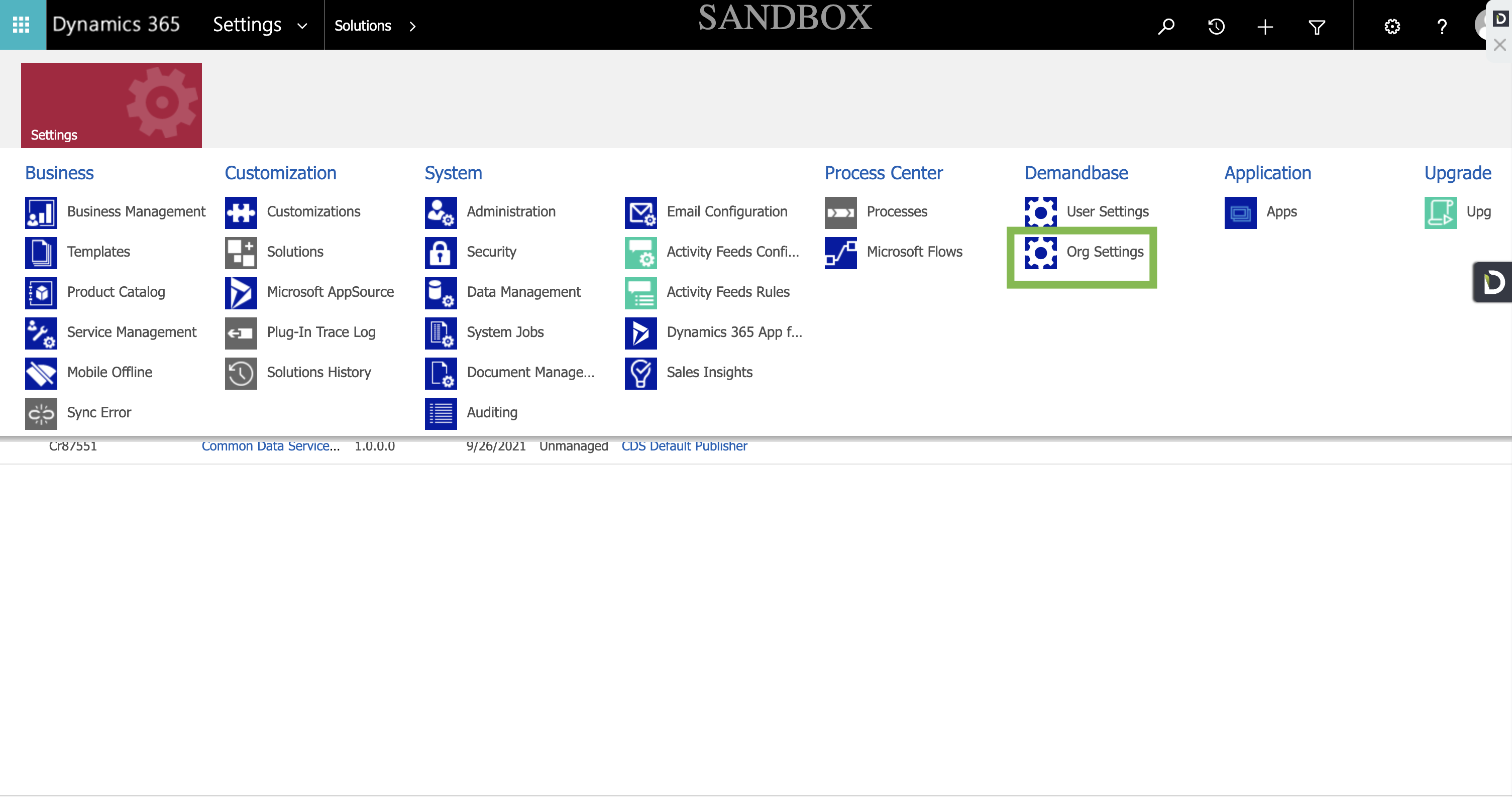Select Customizations menu item
This screenshot has height=797, width=1512.
tap(313, 212)
